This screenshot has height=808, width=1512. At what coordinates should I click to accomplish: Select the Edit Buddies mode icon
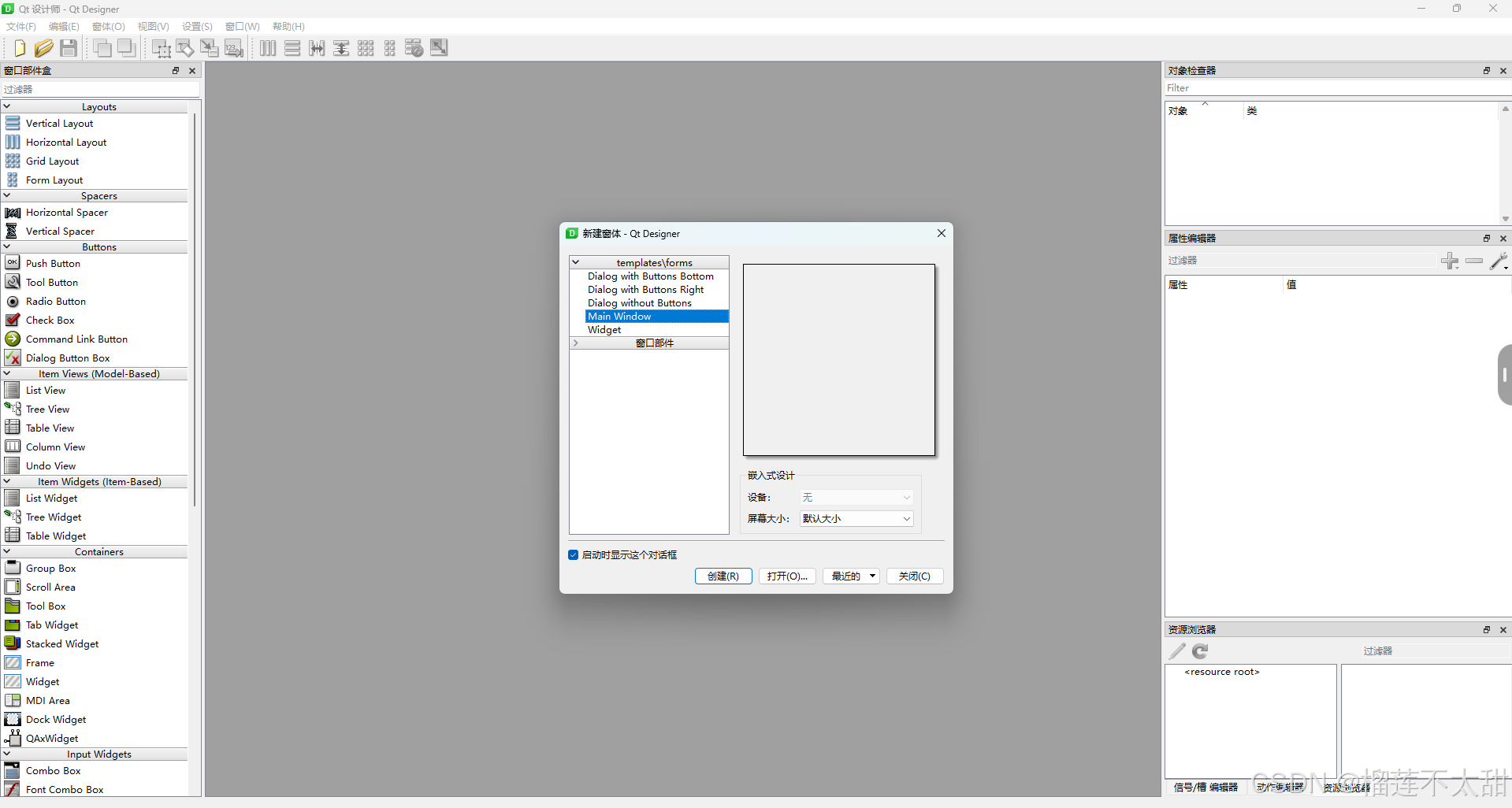[210, 48]
